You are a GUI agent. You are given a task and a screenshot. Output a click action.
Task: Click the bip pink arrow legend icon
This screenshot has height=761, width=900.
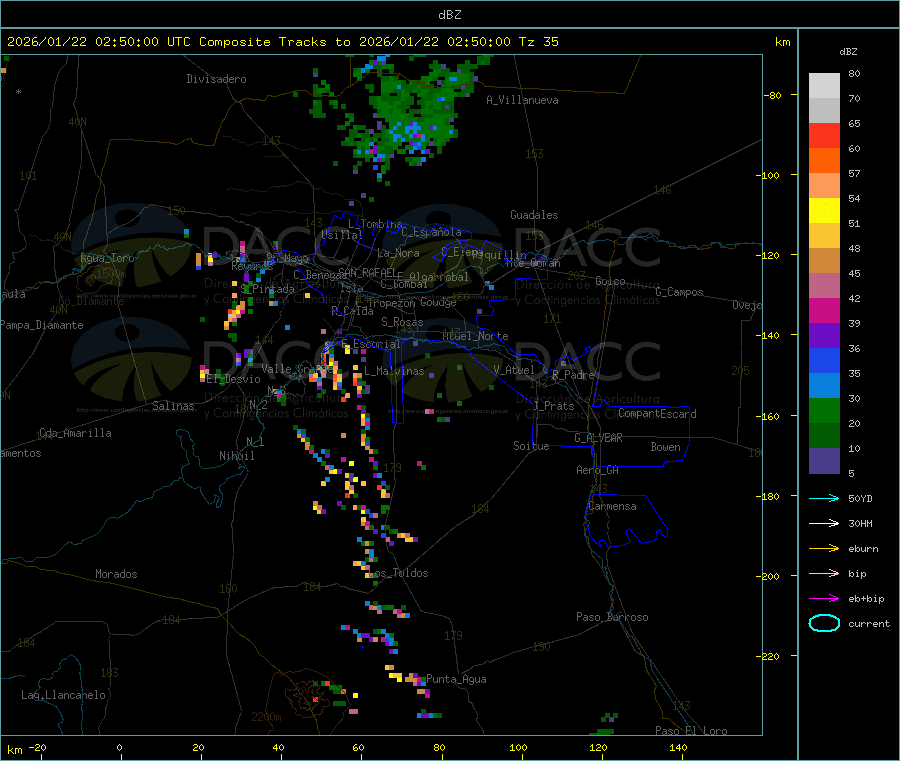824,573
